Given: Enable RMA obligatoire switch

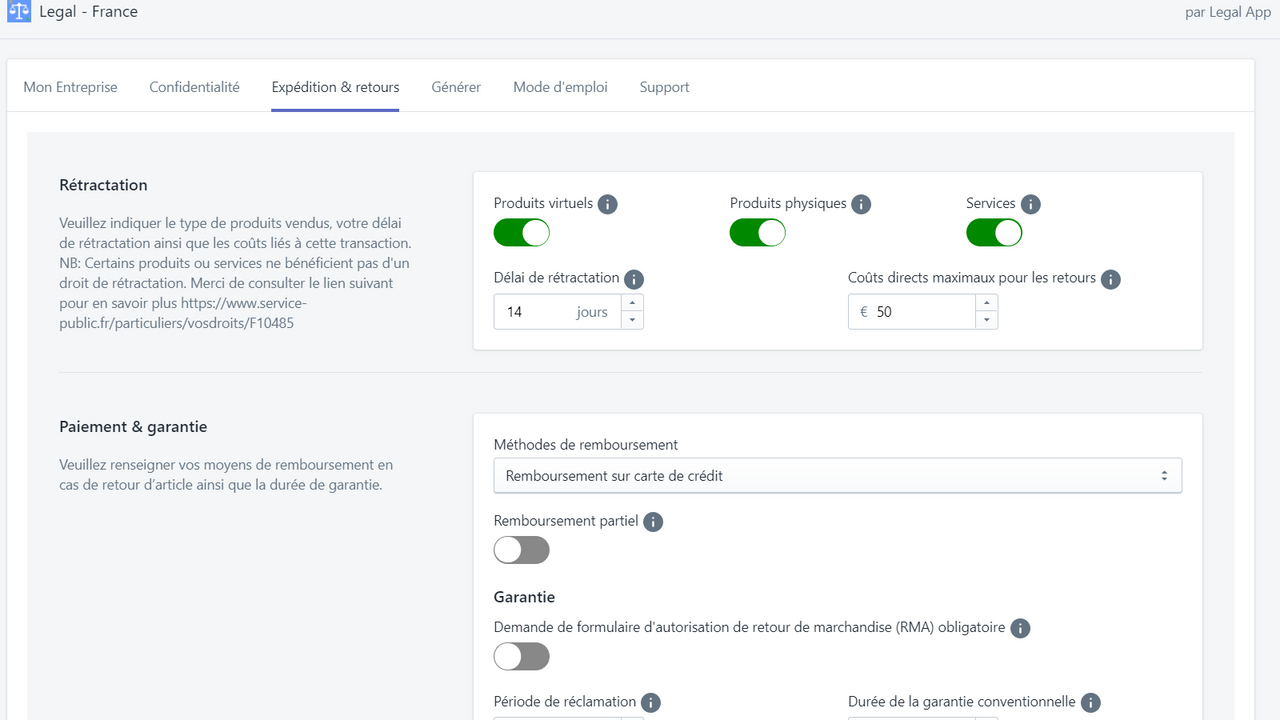Looking at the screenshot, I should [x=522, y=656].
